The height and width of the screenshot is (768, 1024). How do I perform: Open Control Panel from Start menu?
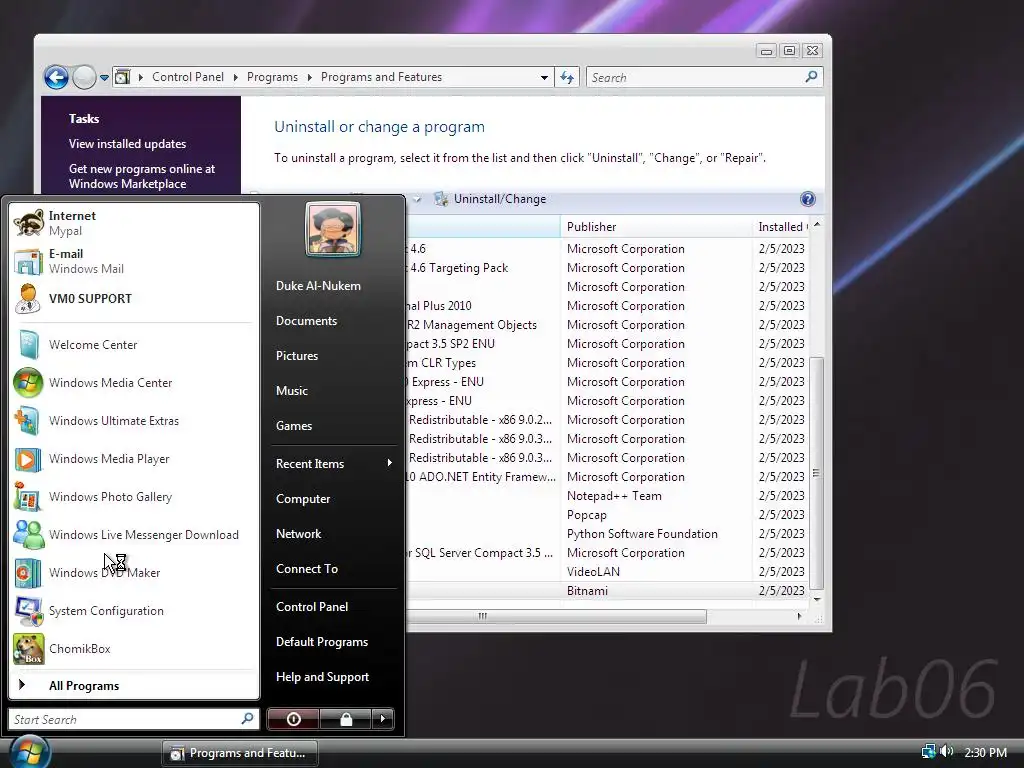coord(312,607)
